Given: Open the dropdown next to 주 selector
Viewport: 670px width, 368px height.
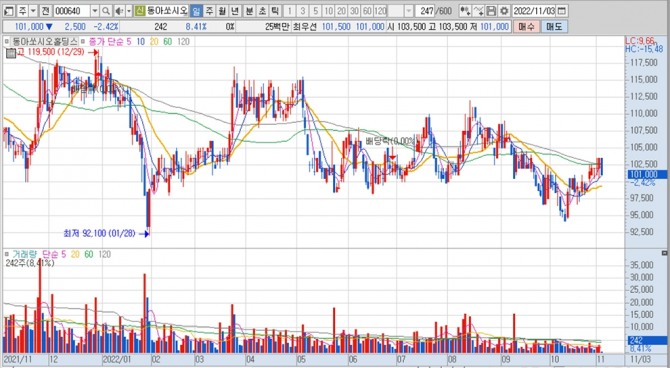Looking at the screenshot, I should click(x=33, y=11).
